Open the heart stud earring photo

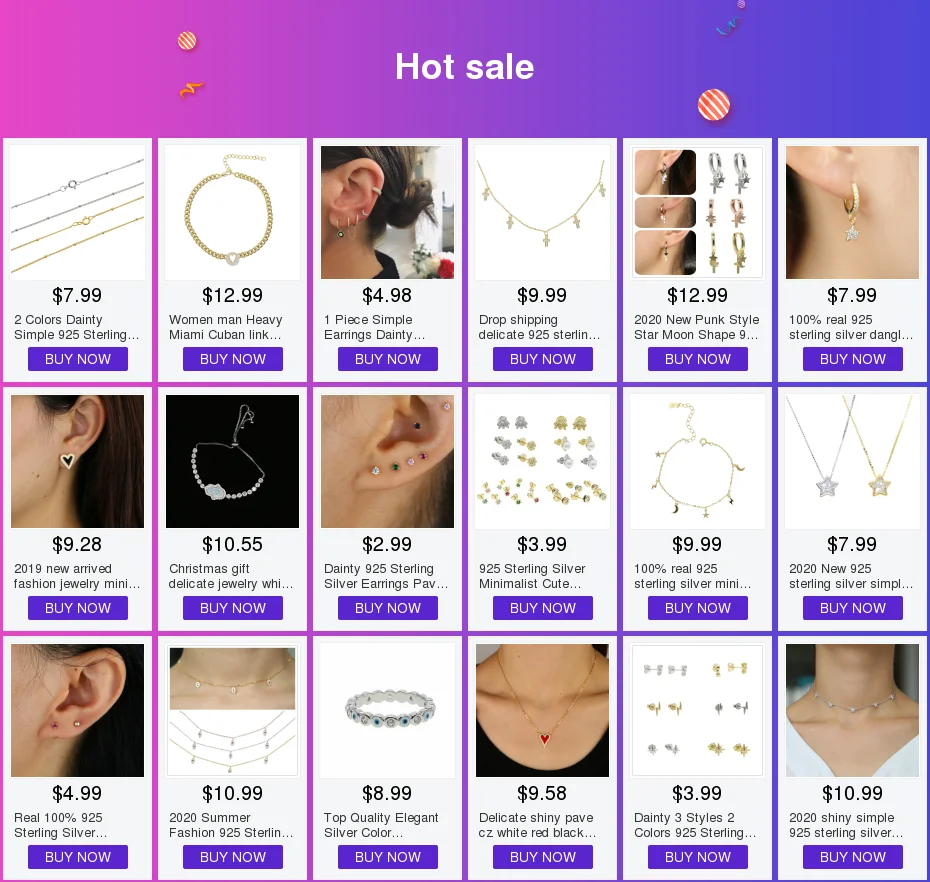click(77, 461)
